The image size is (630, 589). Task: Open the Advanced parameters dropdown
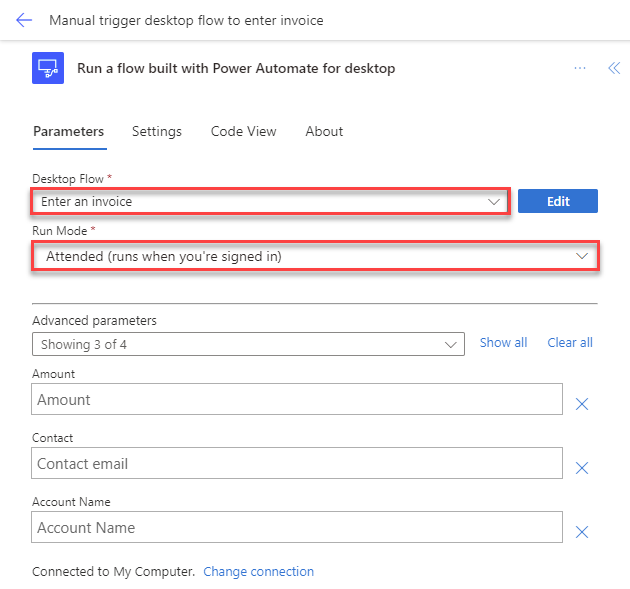tap(248, 344)
